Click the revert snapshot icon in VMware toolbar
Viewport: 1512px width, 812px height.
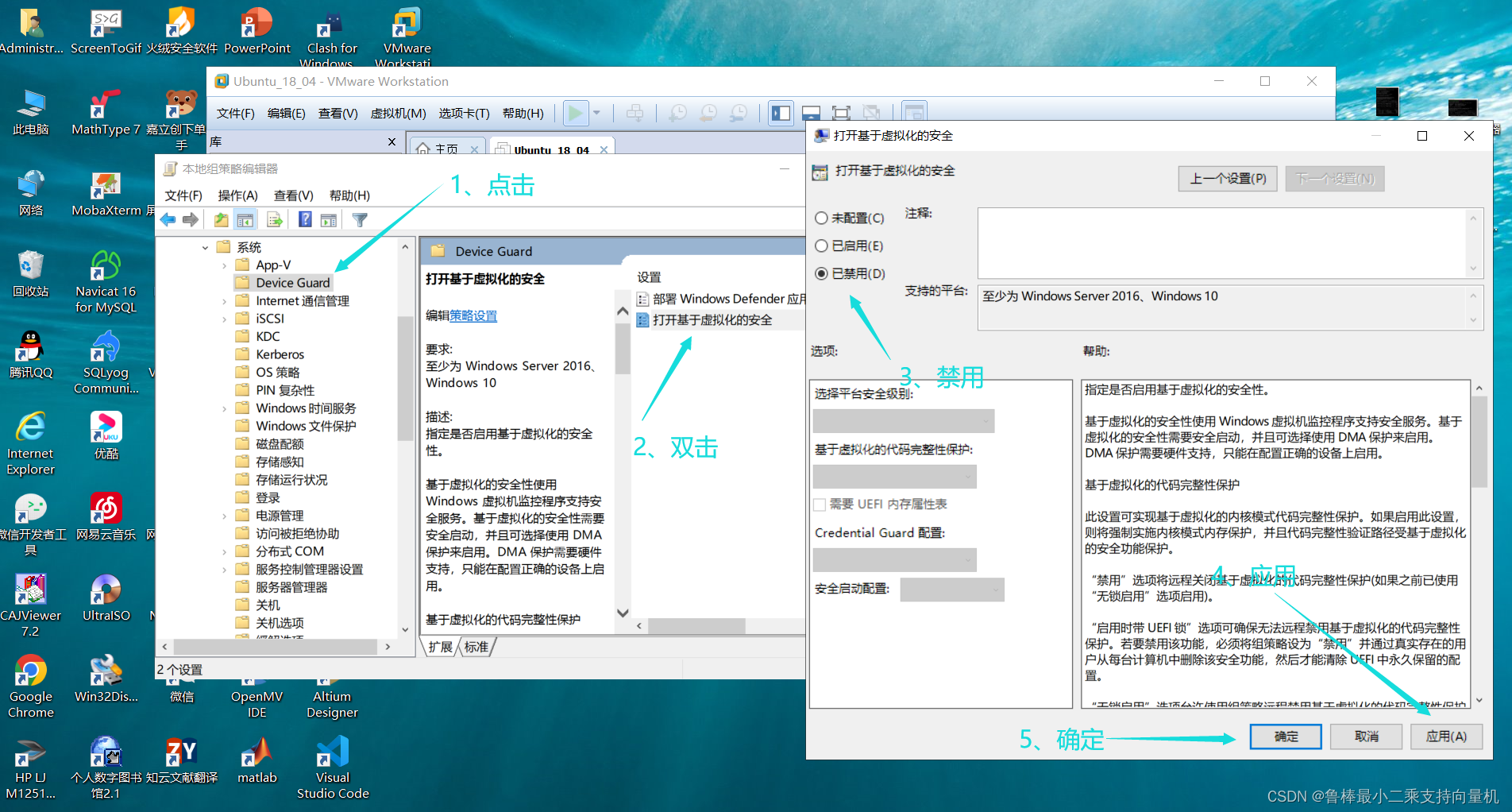click(708, 113)
